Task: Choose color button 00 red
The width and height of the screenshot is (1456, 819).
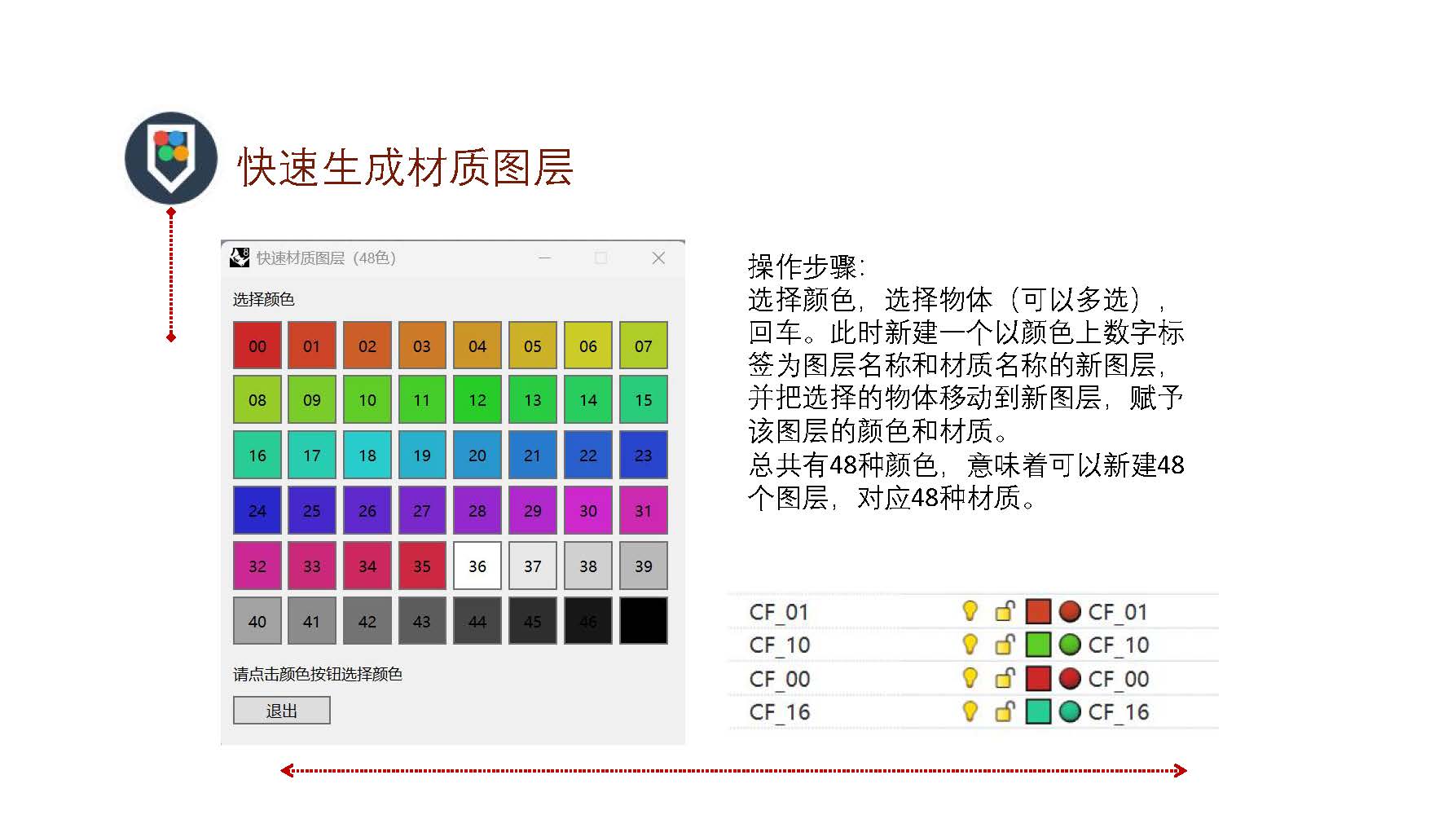Action: click(x=257, y=346)
